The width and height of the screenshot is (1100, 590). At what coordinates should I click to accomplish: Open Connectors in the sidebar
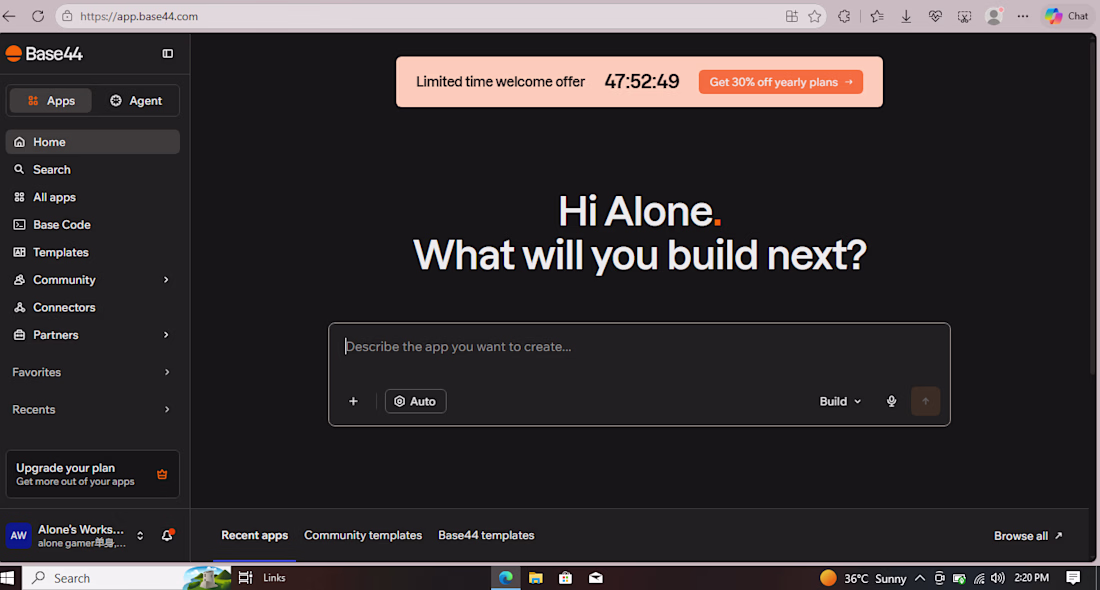[93, 307]
